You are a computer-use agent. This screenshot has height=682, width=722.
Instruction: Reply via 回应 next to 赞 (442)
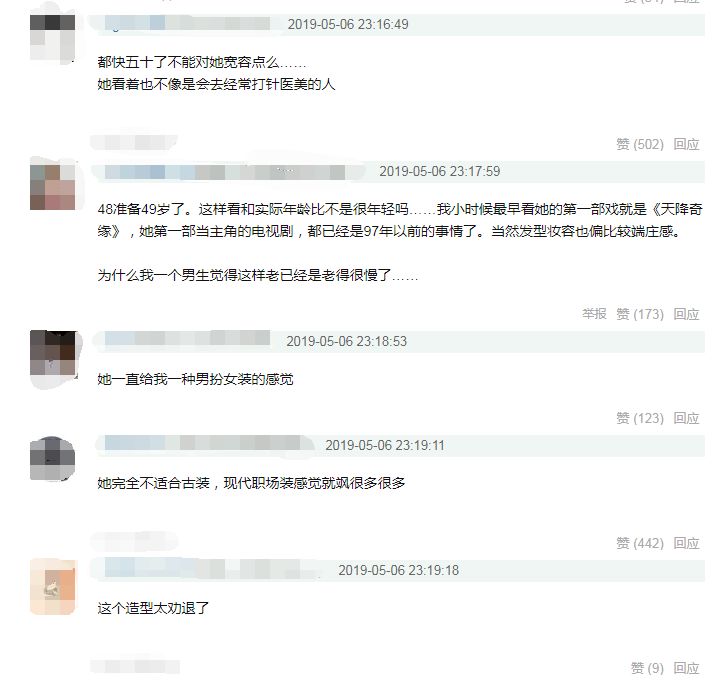pos(687,543)
